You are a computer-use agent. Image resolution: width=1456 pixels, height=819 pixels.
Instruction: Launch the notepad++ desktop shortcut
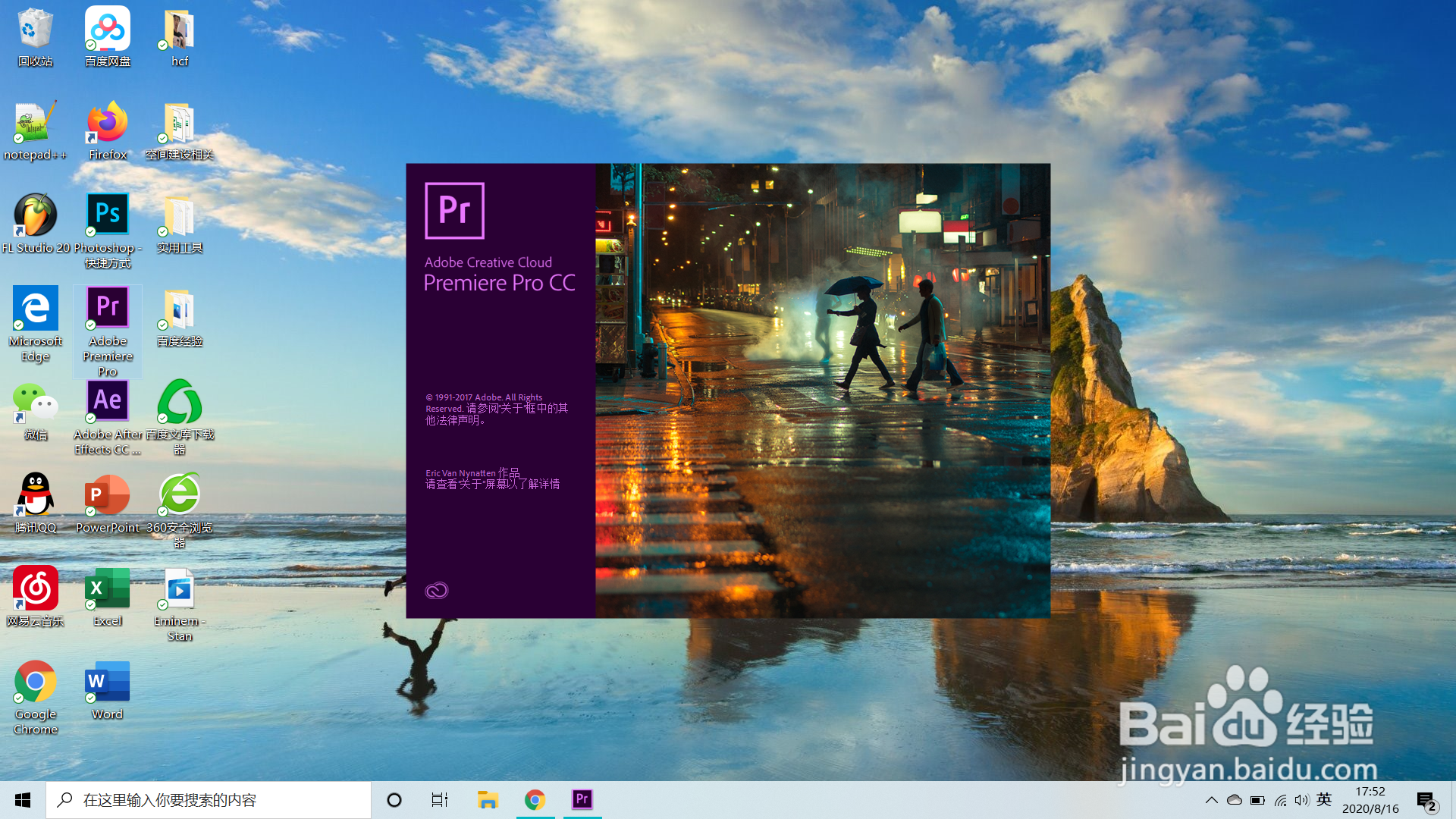point(35,130)
